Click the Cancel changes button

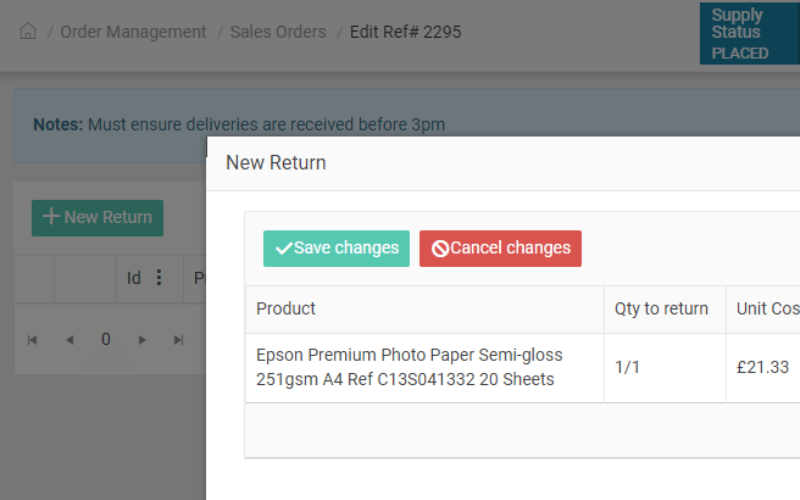501,248
